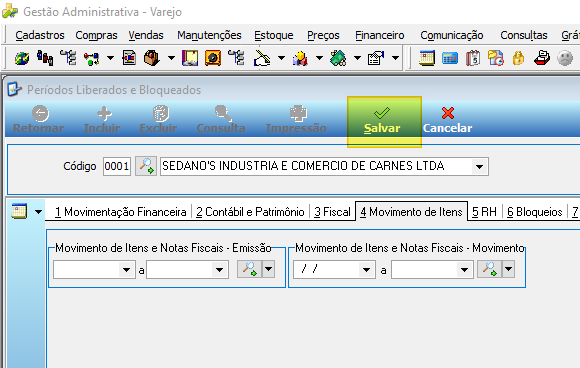The image size is (580, 368).
Task: Expand the arrow next to colored blocks icon
Action: click(x=319, y=58)
